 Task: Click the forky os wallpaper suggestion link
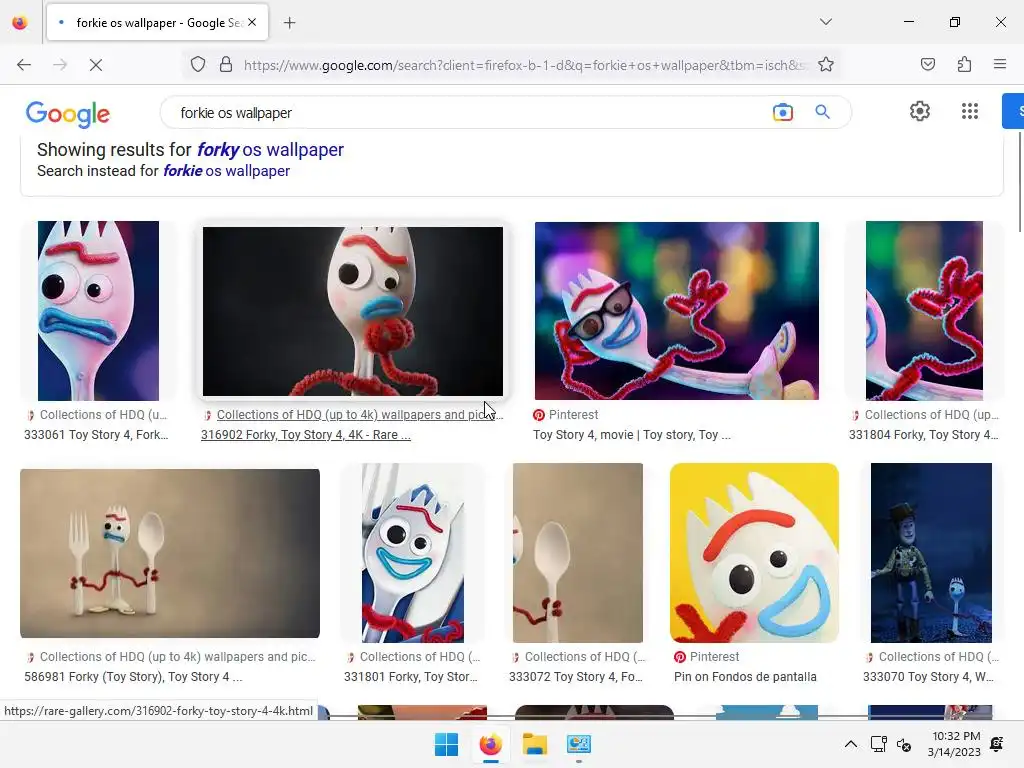coord(270,150)
